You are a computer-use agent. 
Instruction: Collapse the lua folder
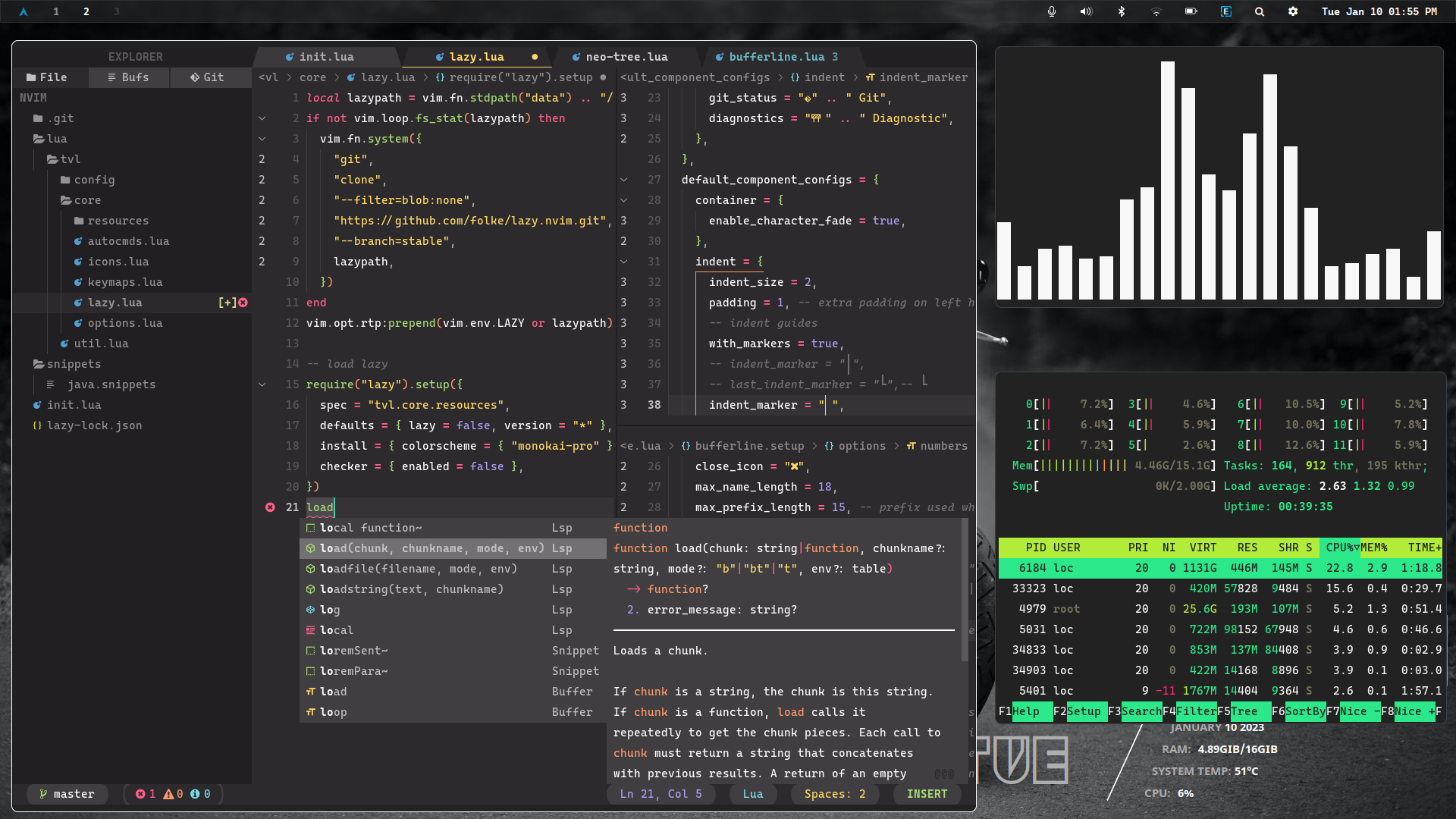click(50, 139)
